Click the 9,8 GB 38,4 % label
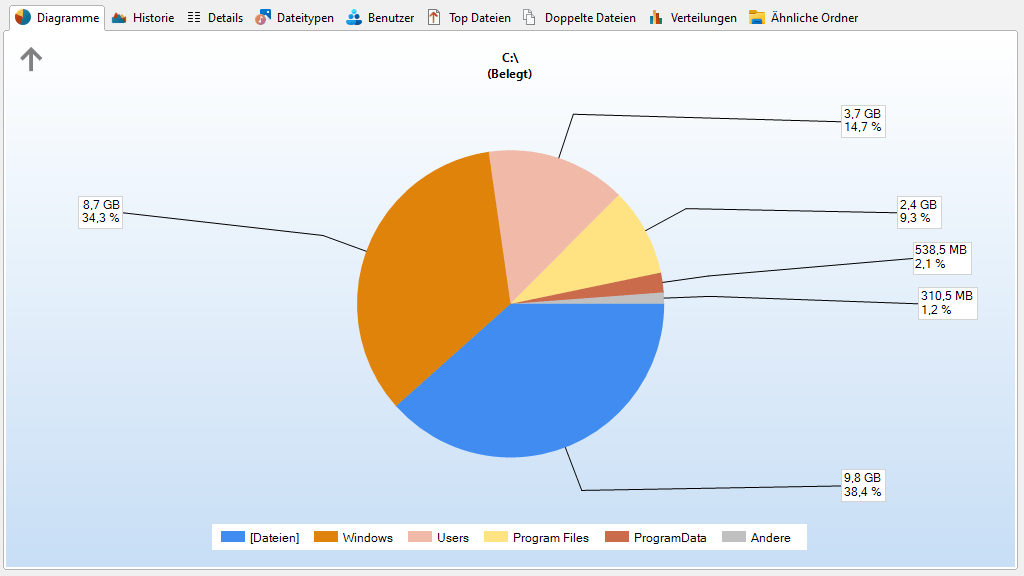Viewport: 1024px width, 576px height. [x=862, y=485]
